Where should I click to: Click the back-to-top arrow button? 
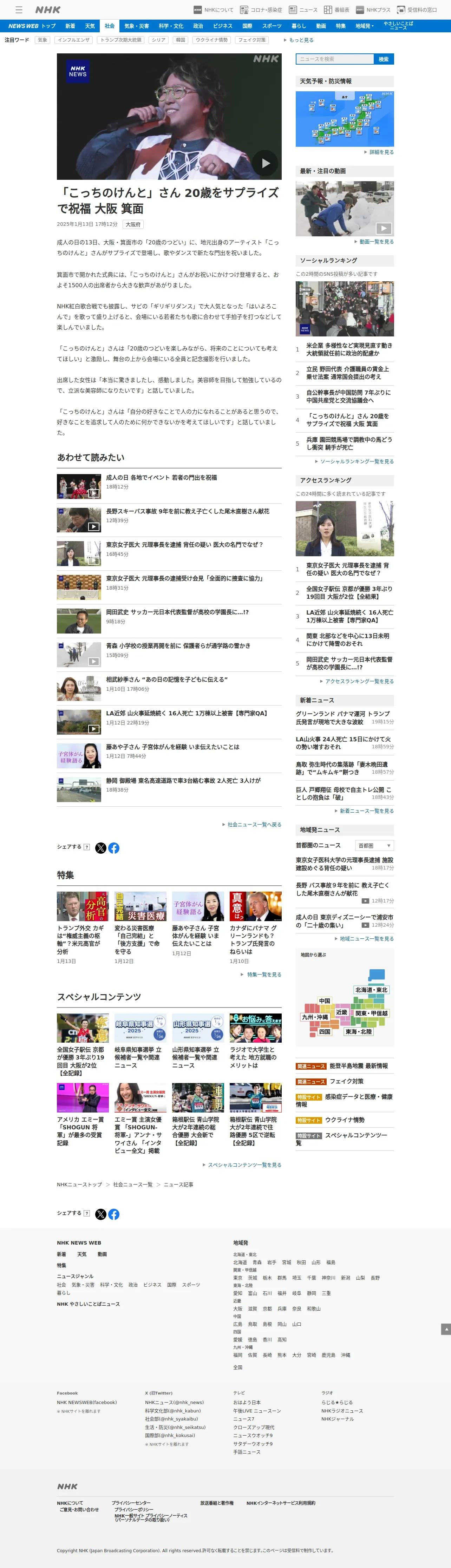point(445,1329)
